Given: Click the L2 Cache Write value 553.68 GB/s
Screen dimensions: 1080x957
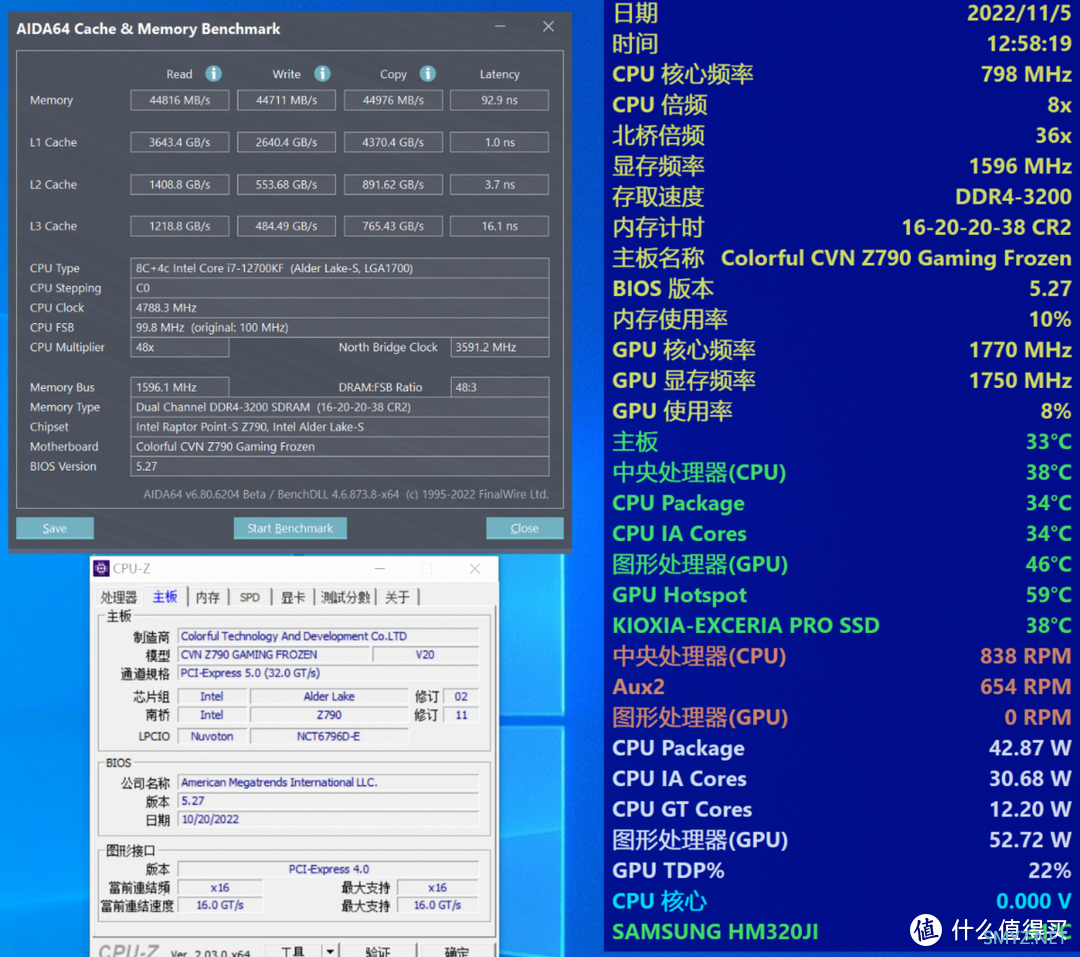Looking at the screenshot, I should [287, 185].
